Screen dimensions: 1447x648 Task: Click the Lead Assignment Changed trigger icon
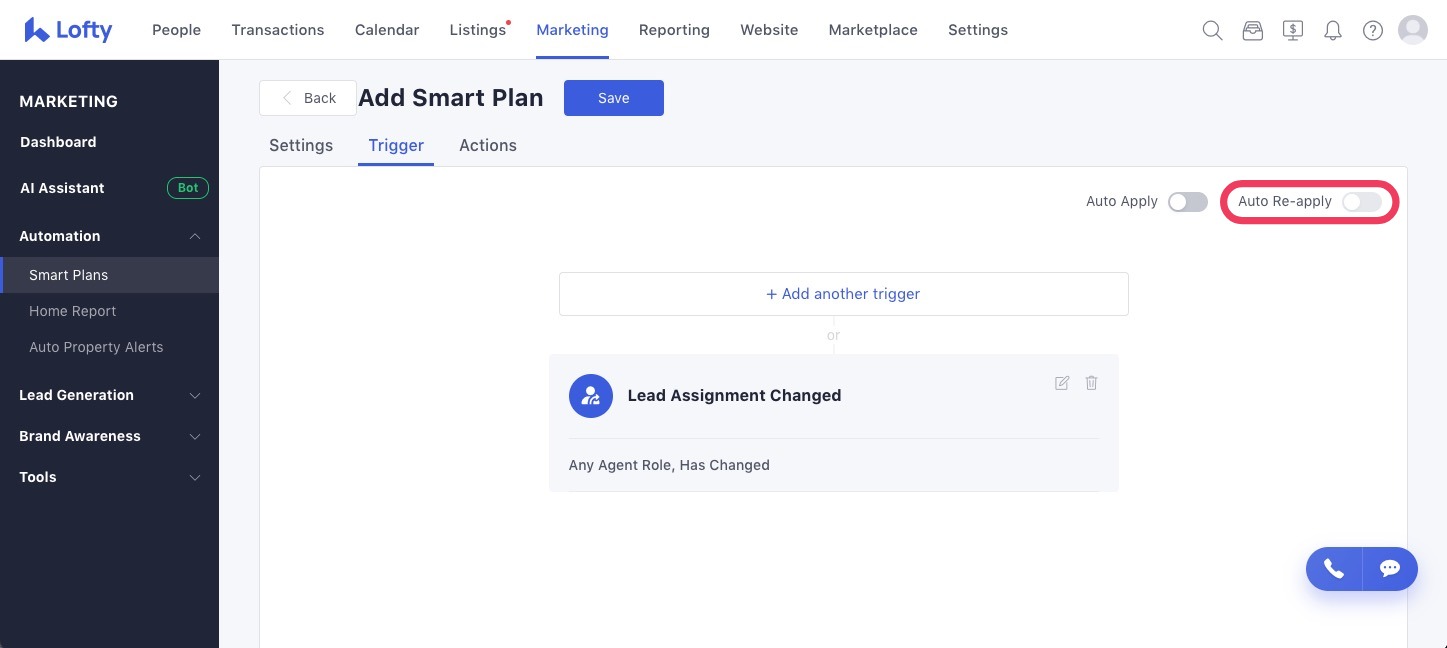click(x=591, y=396)
